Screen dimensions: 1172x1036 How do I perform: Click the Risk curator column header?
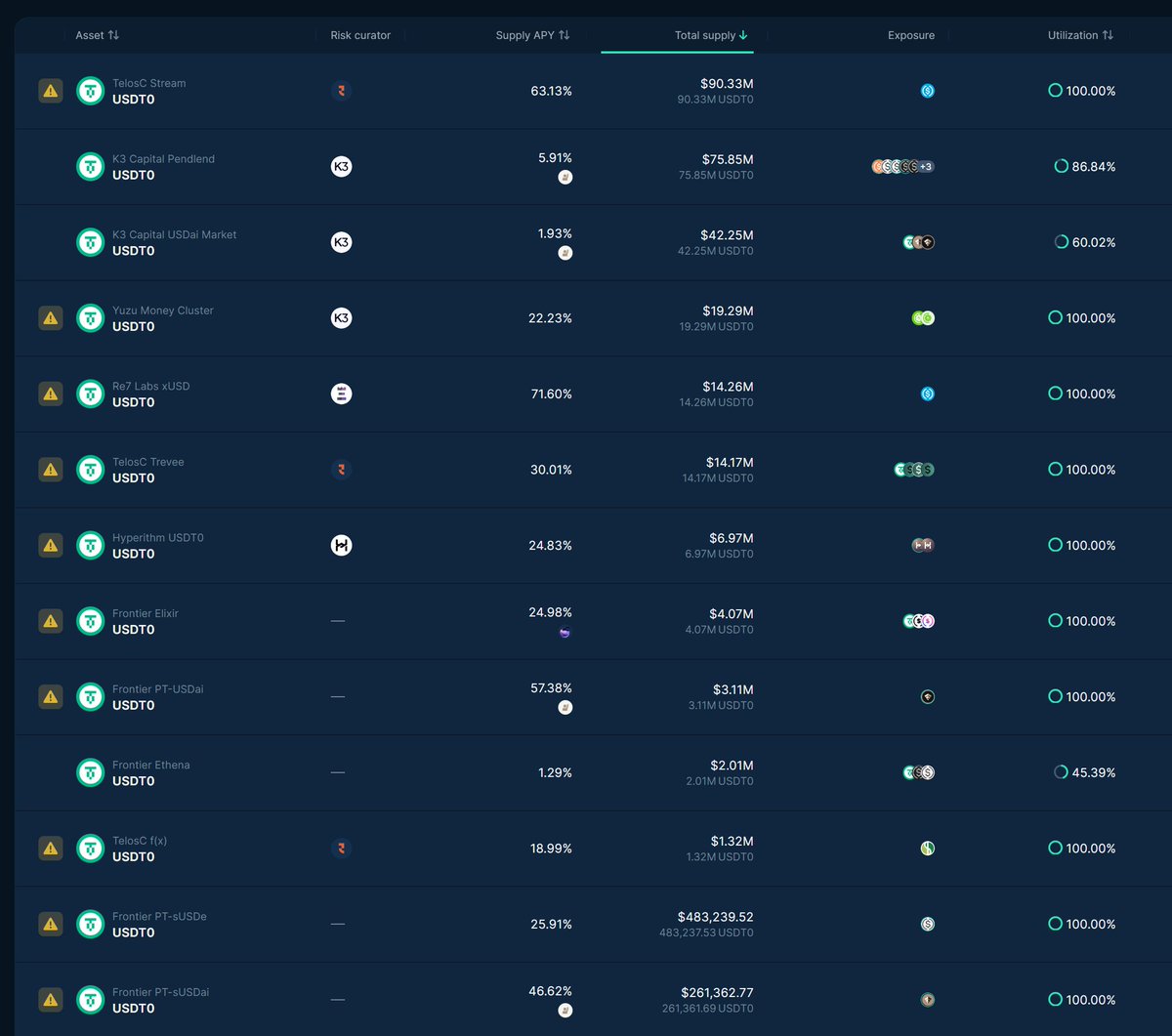click(360, 35)
